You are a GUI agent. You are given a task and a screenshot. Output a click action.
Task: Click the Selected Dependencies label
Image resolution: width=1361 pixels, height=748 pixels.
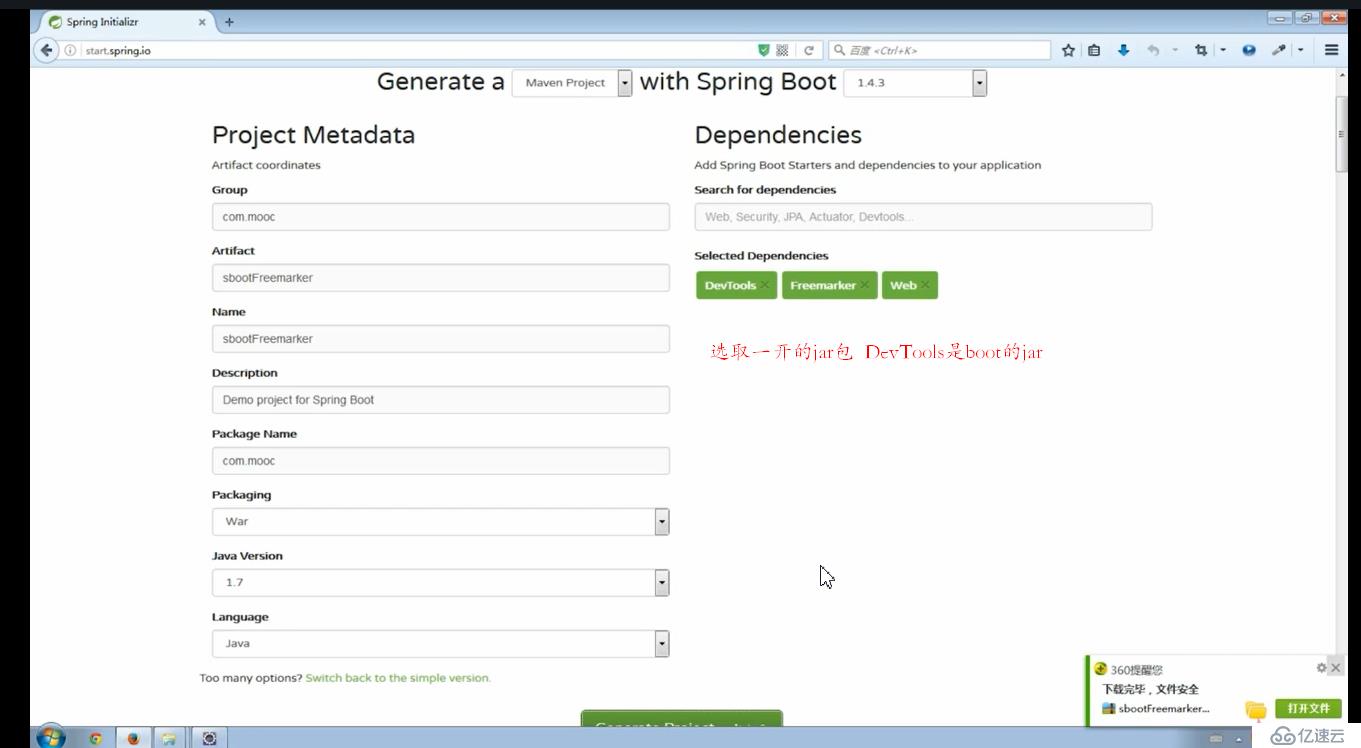761,256
